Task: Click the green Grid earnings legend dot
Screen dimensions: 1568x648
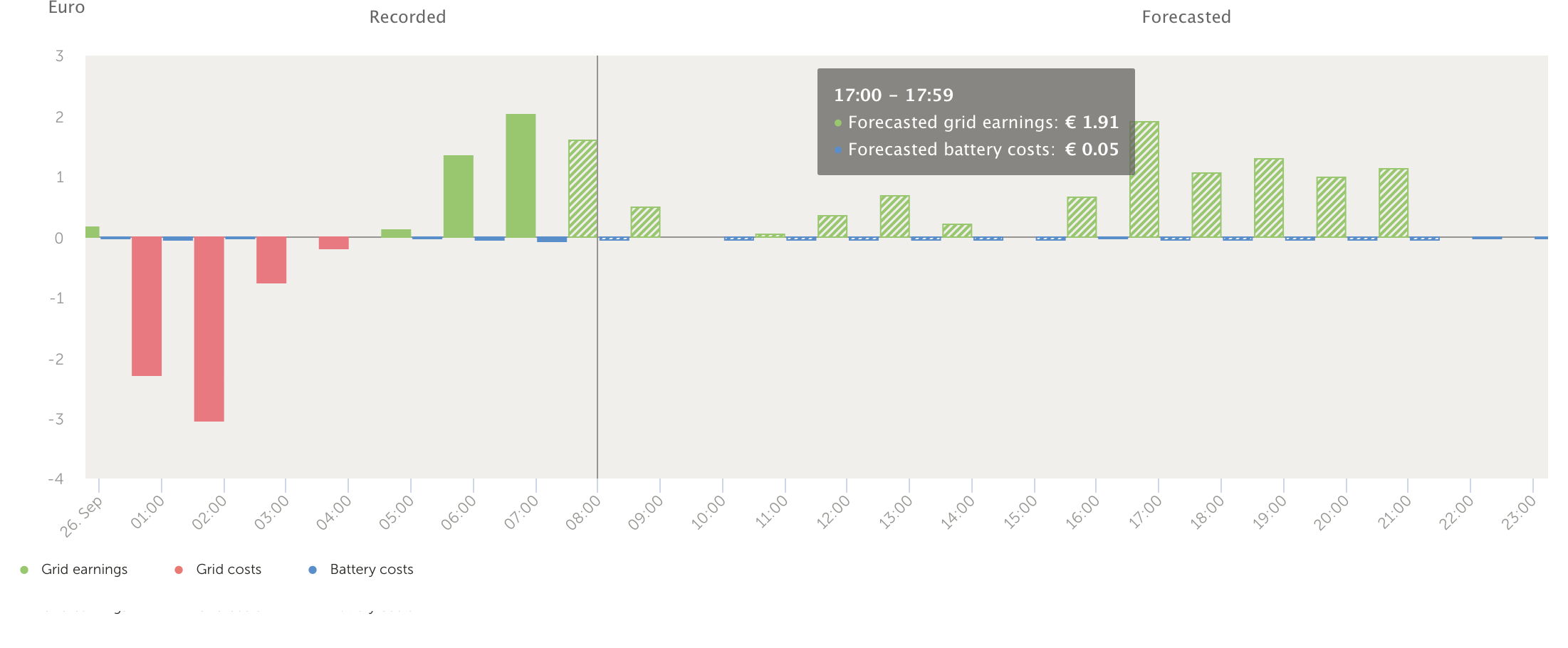Action: [x=24, y=570]
